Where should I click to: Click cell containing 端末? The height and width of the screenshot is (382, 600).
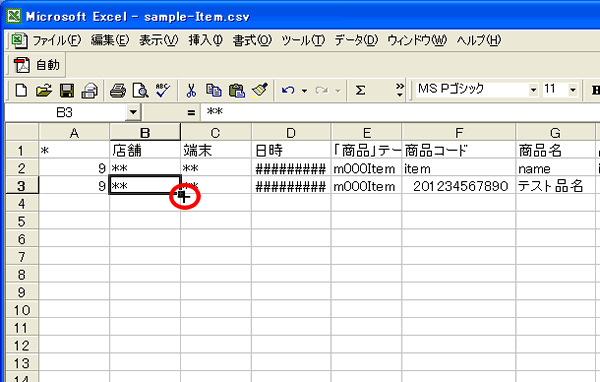click(x=216, y=150)
